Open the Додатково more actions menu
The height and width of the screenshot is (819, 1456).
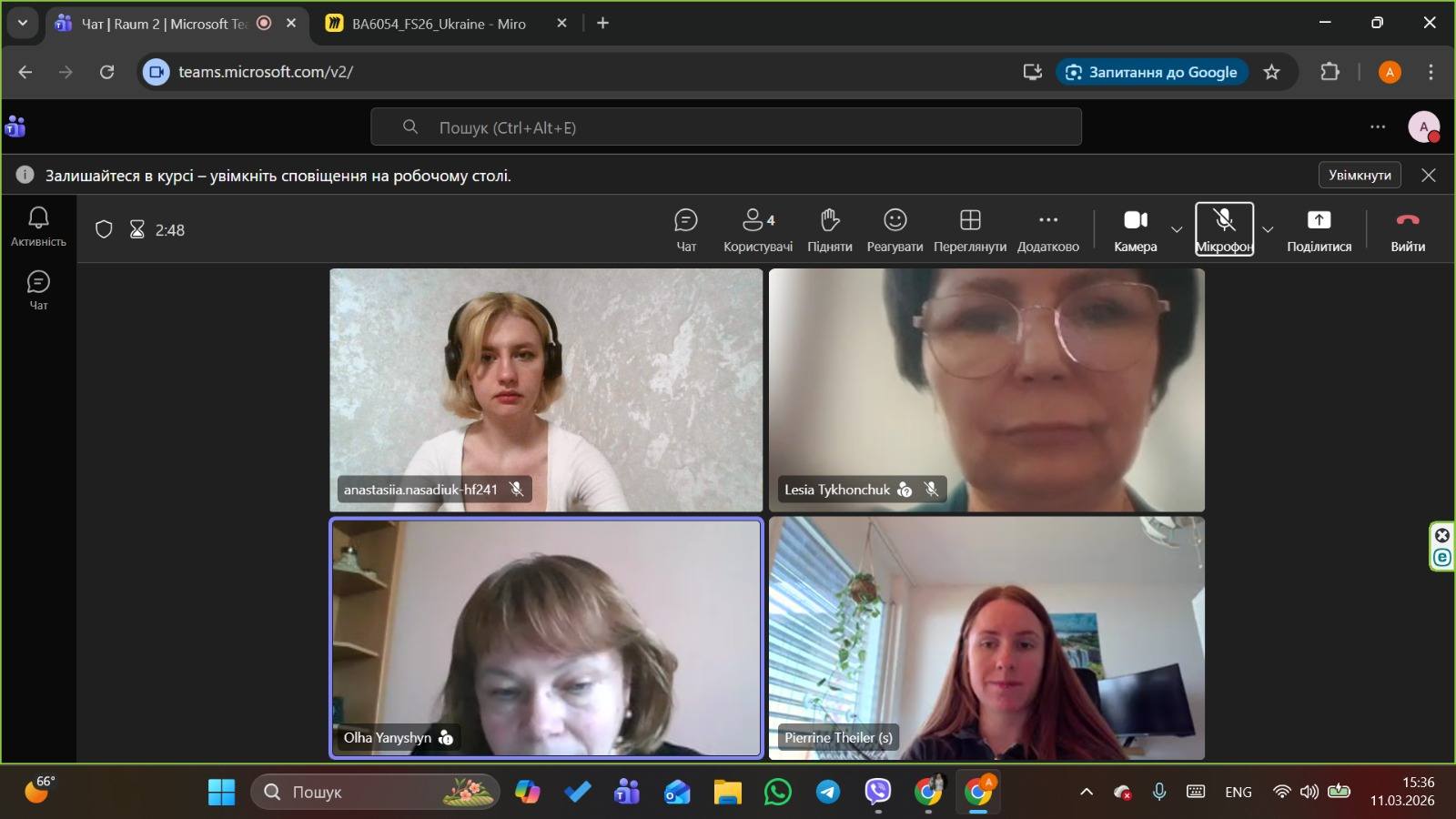pyautogui.click(x=1047, y=229)
